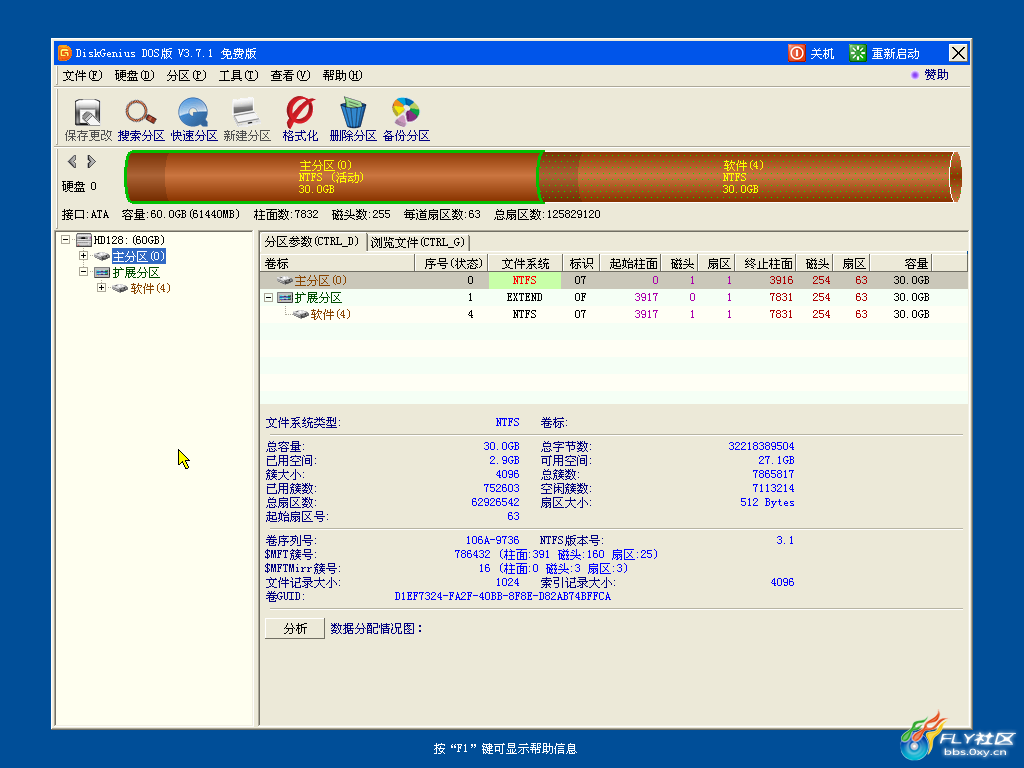The width and height of the screenshot is (1024, 768).
Task: Select 扩展分区 name in partition table
Action: (318, 297)
